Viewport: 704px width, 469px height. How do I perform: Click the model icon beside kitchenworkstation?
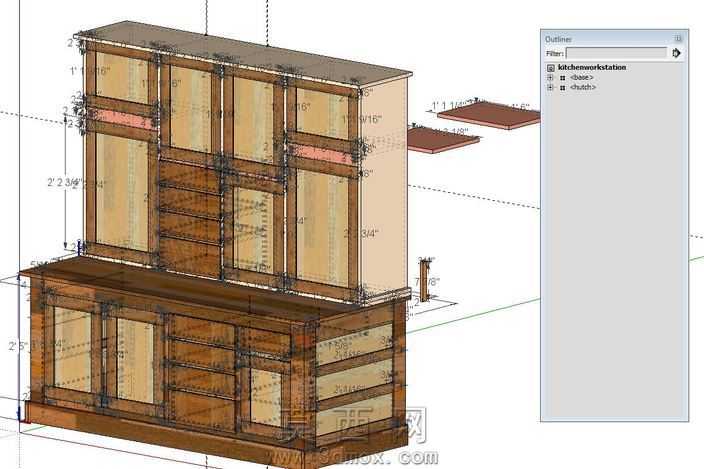pos(550,68)
